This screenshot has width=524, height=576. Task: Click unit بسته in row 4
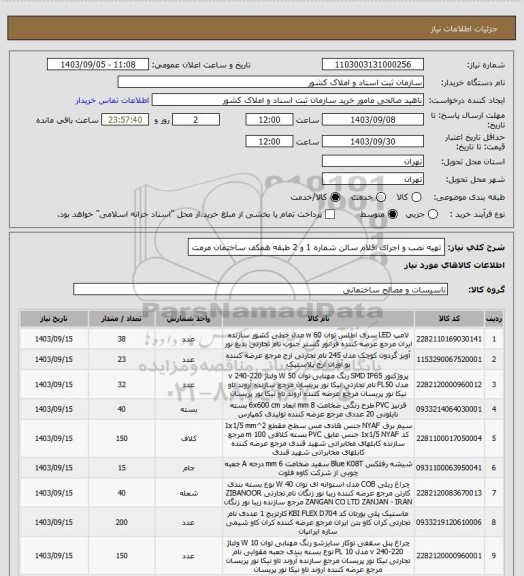[189, 410]
